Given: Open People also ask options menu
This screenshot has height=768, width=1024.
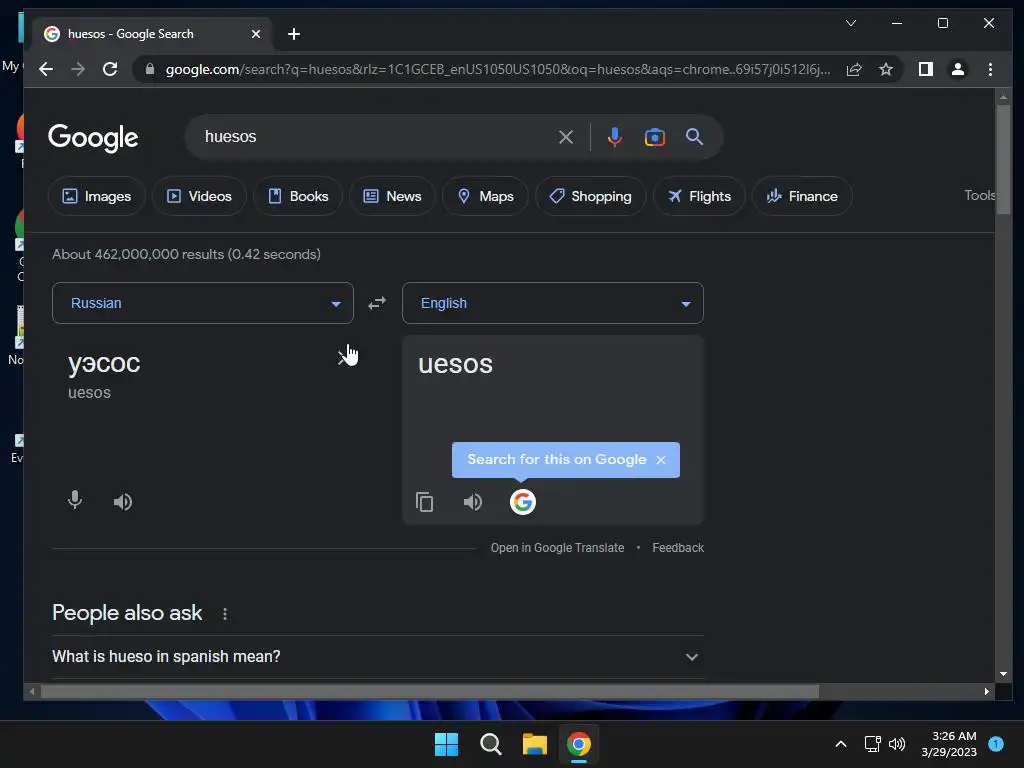Looking at the screenshot, I should tap(225, 614).
